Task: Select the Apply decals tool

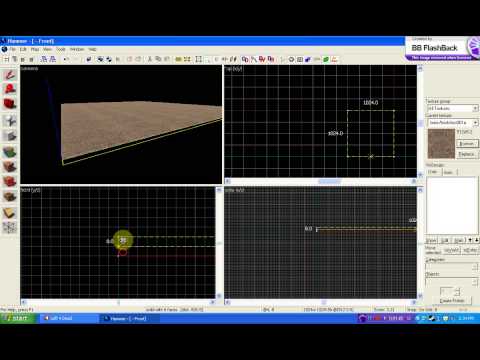Action: tap(10, 182)
